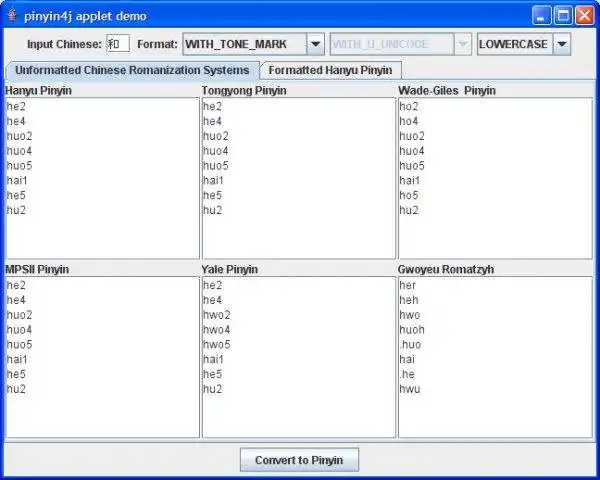
Task: Click hwu in the Gwoyeu Romatzyh box
Action: 409,389
